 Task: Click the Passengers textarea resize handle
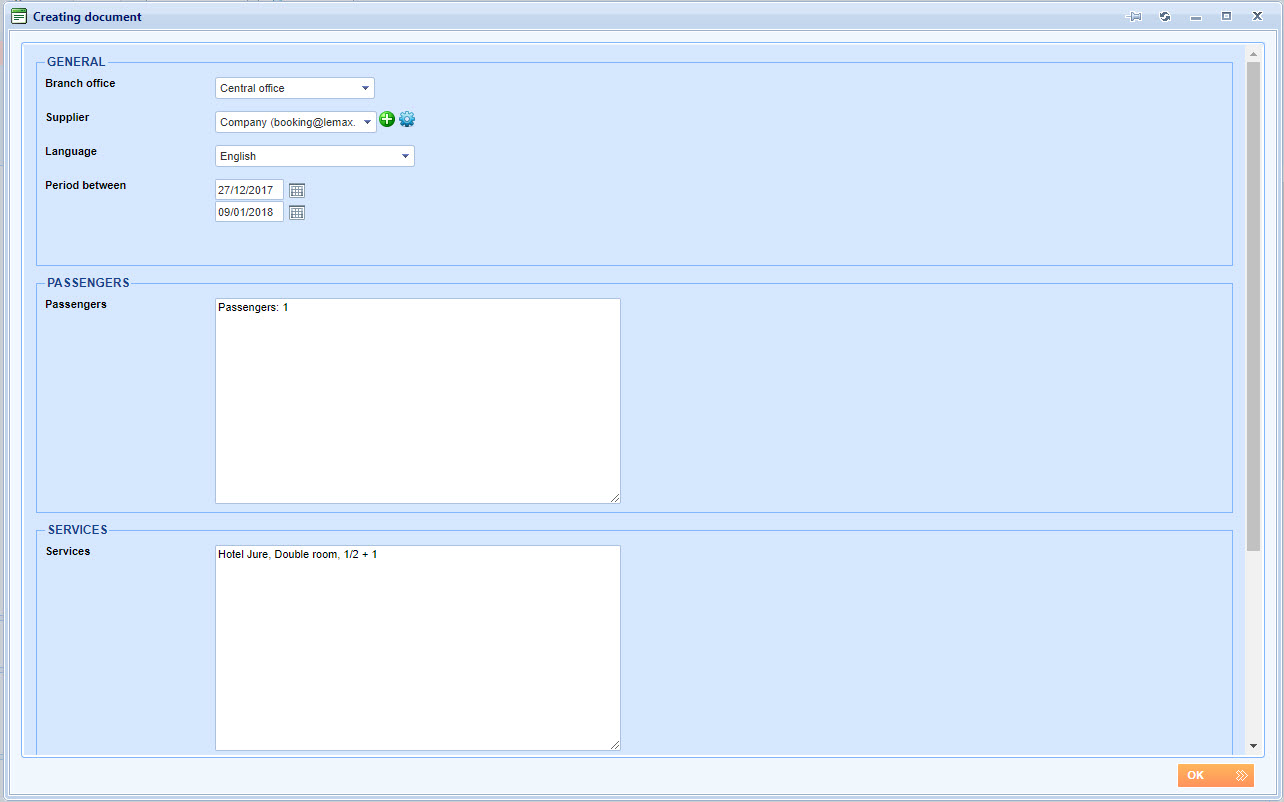point(615,498)
